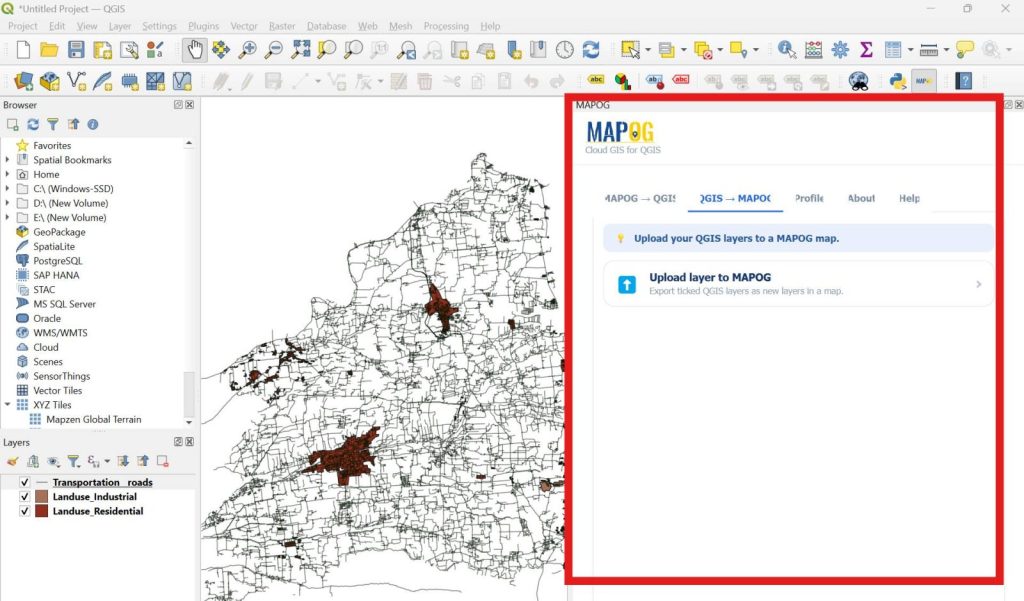Switch to the Profile tab in MAPOG

pos(809,198)
